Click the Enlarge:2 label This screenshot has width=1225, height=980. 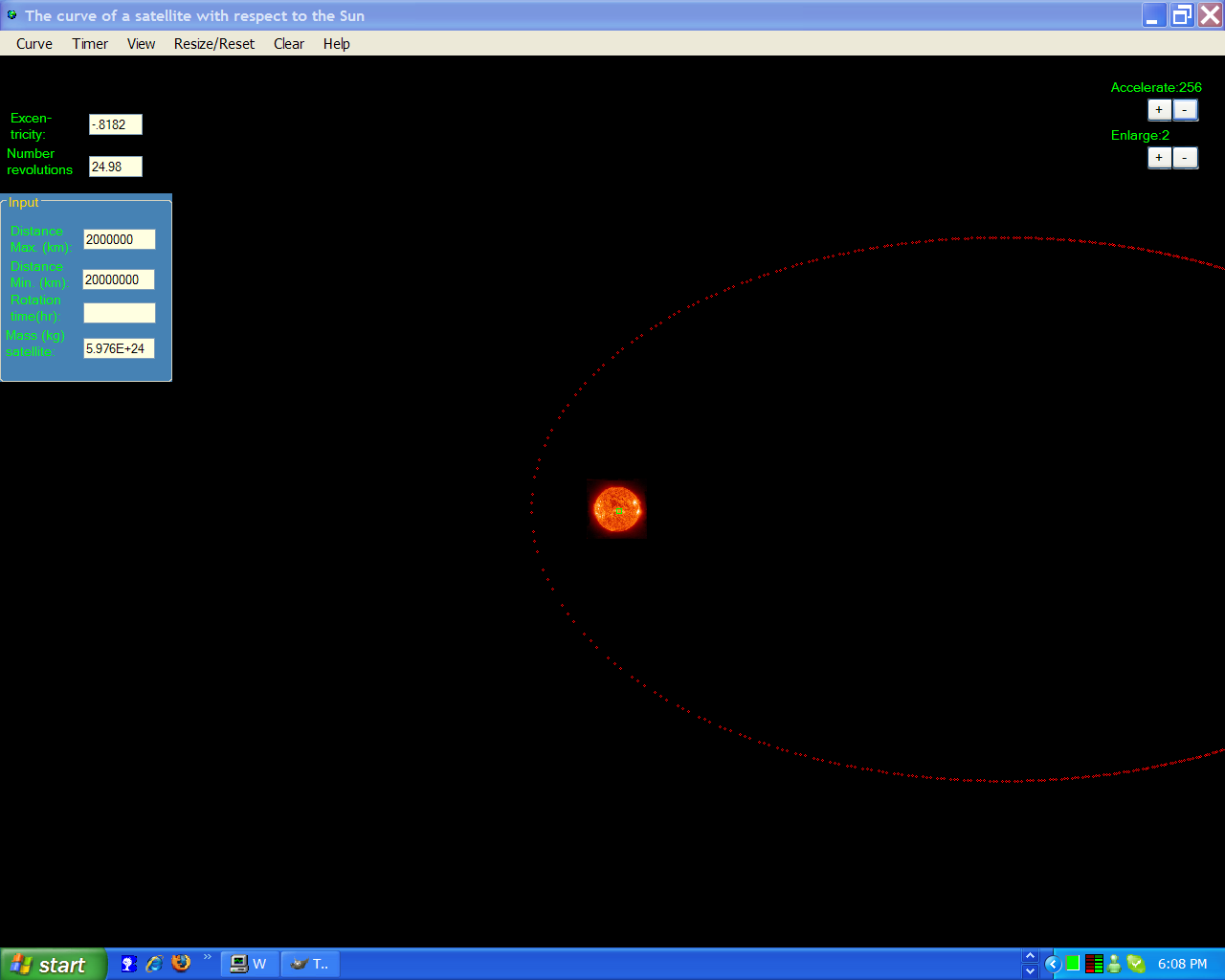pos(1140,135)
